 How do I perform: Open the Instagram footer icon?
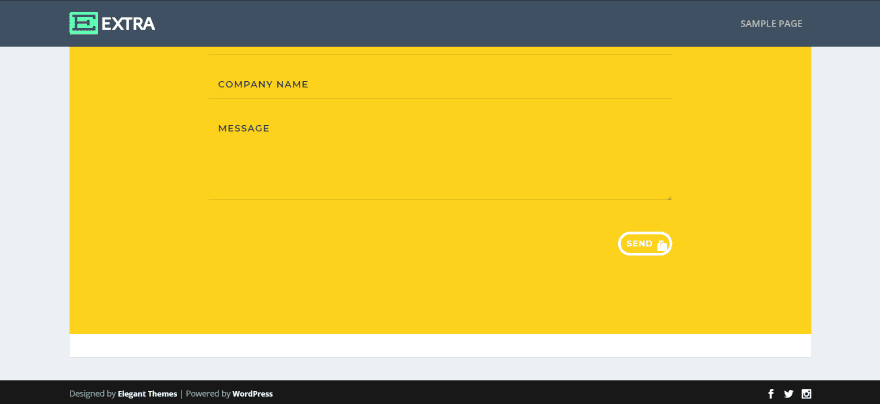click(806, 394)
